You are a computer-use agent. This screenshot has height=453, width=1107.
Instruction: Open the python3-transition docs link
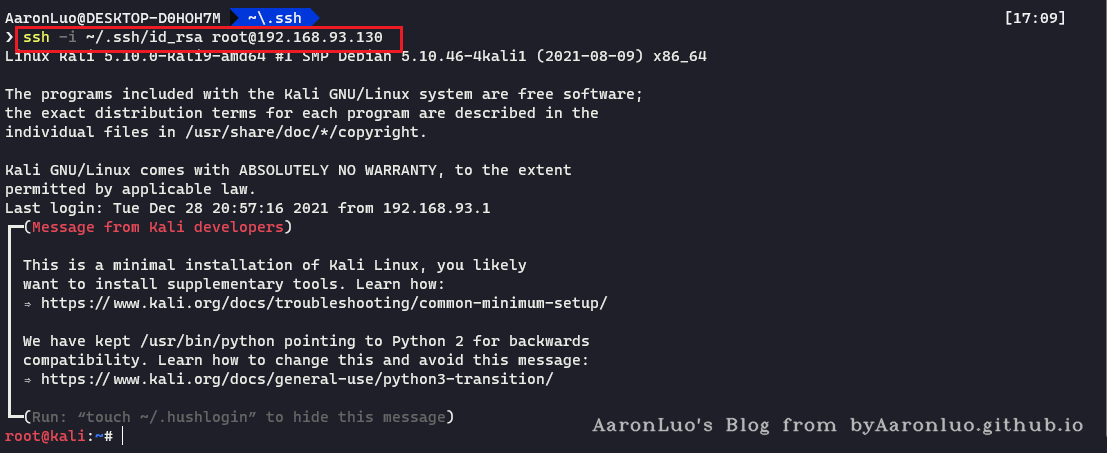tap(297, 380)
